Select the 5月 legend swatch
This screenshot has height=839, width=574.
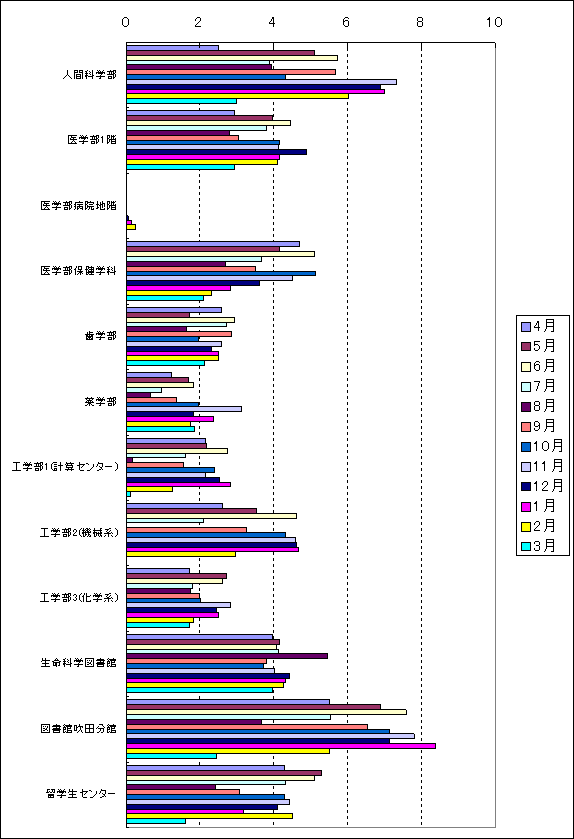click(x=526, y=346)
